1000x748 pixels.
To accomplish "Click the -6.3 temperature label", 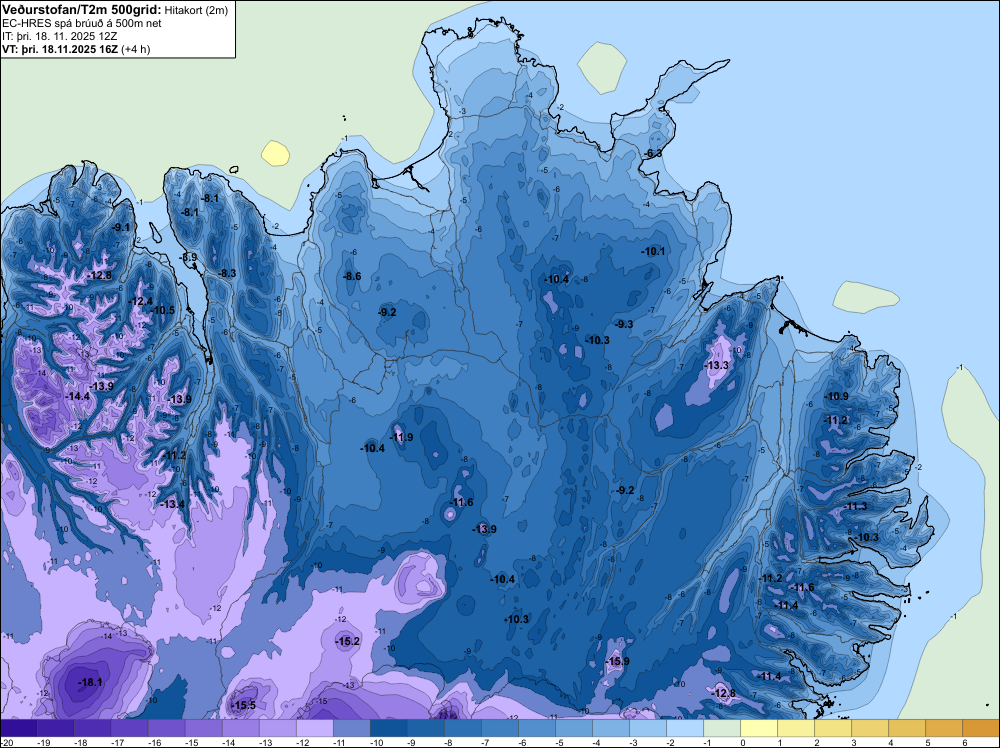I will pos(653,154).
